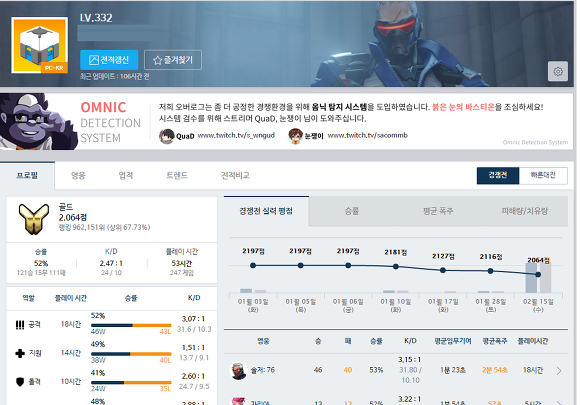Viewport: 580px width, 405px height.
Task: Click the LV.332 level text
Action: (x=96, y=18)
